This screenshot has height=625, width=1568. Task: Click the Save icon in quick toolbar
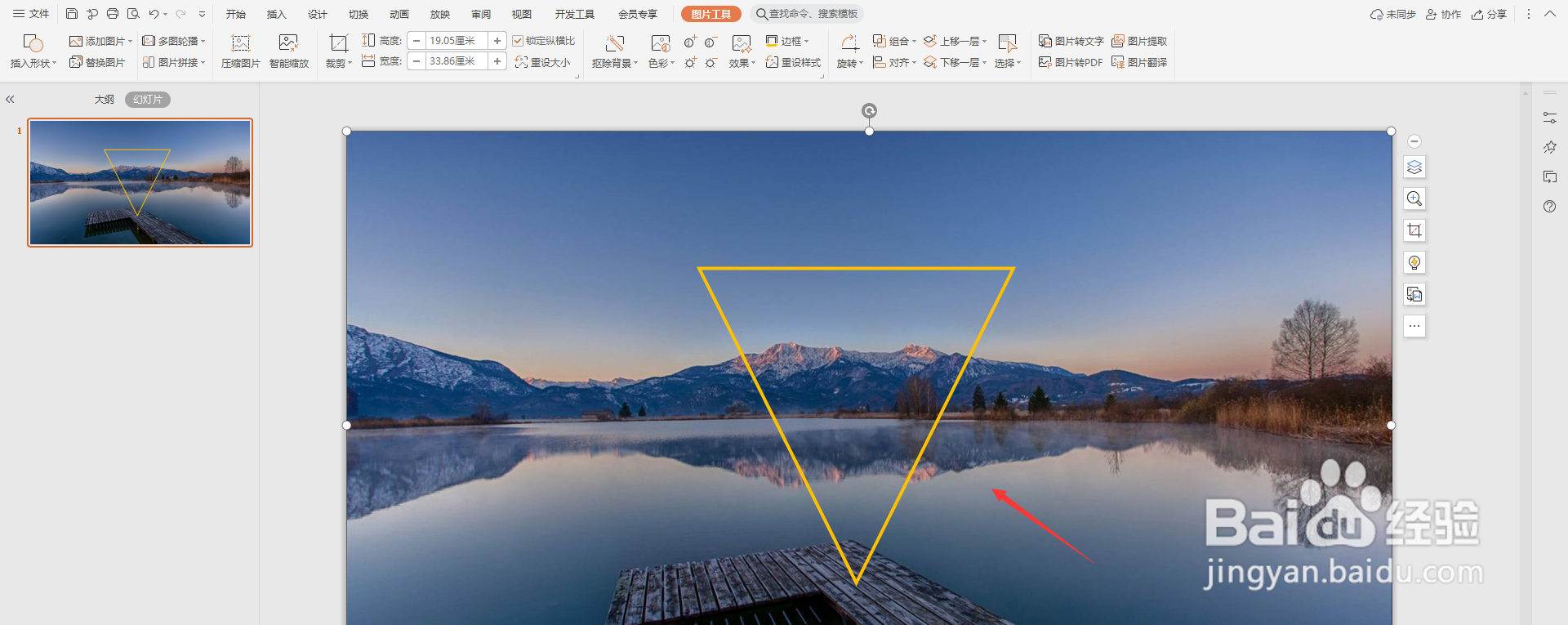[x=72, y=14]
